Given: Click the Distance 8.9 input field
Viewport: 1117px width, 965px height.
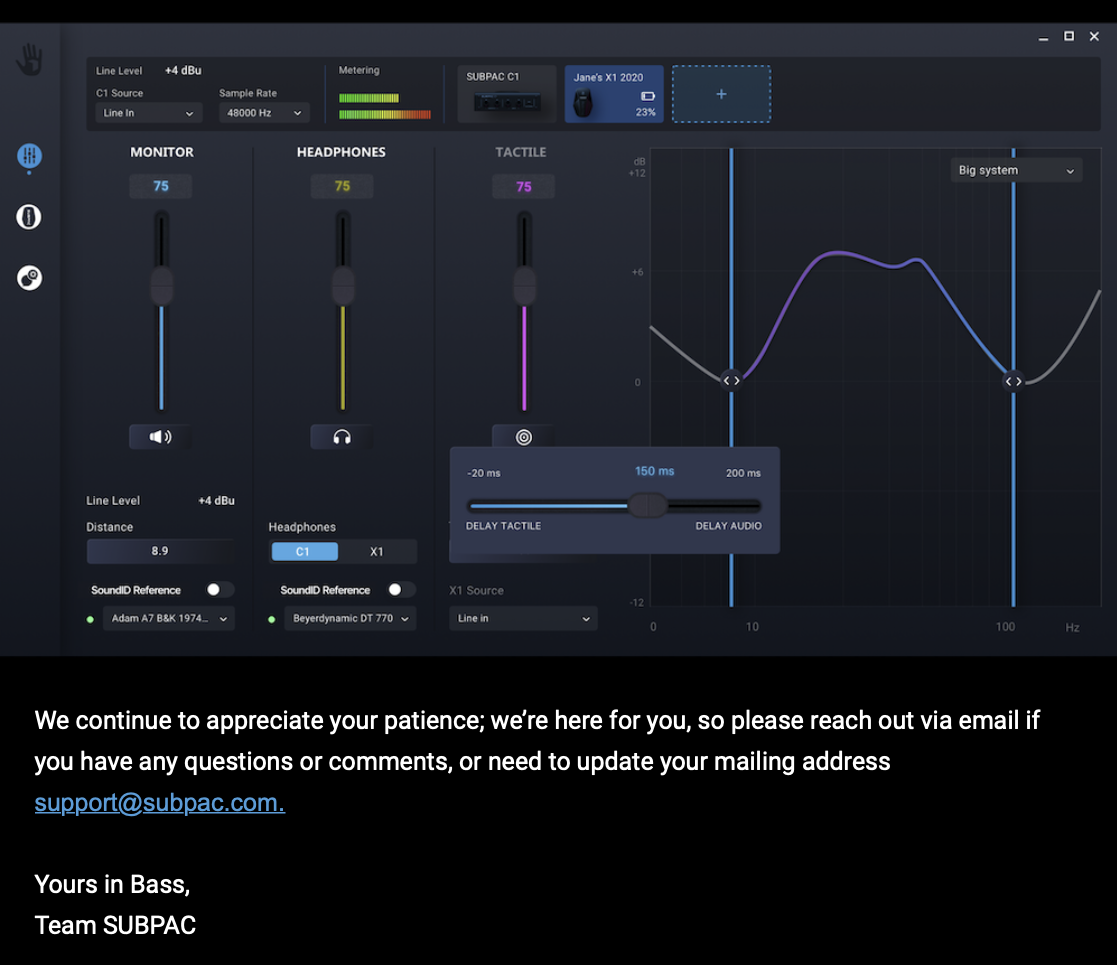Looking at the screenshot, I should coord(160,551).
